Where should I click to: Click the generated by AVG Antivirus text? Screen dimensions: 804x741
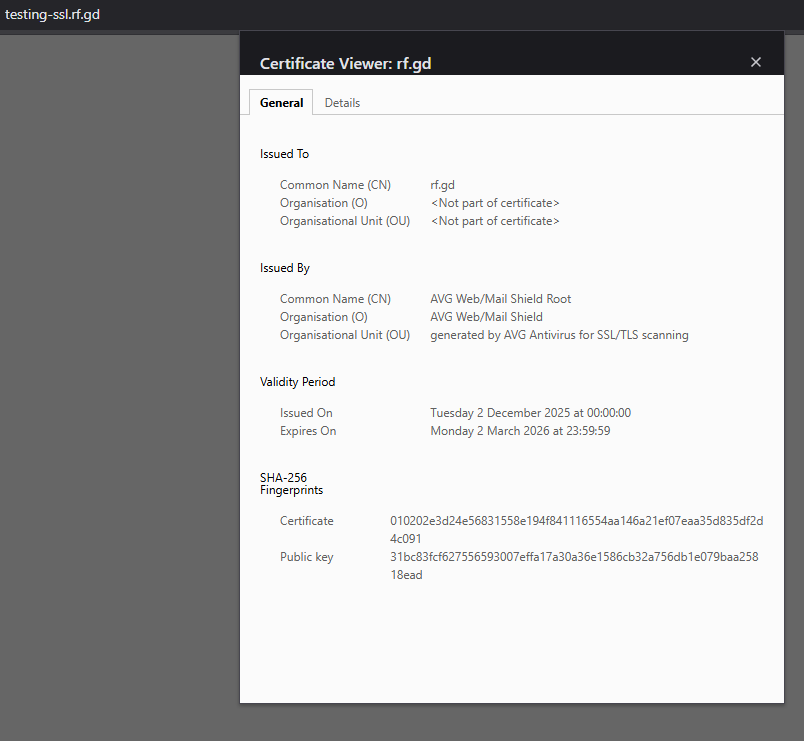(x=559, y=335)
